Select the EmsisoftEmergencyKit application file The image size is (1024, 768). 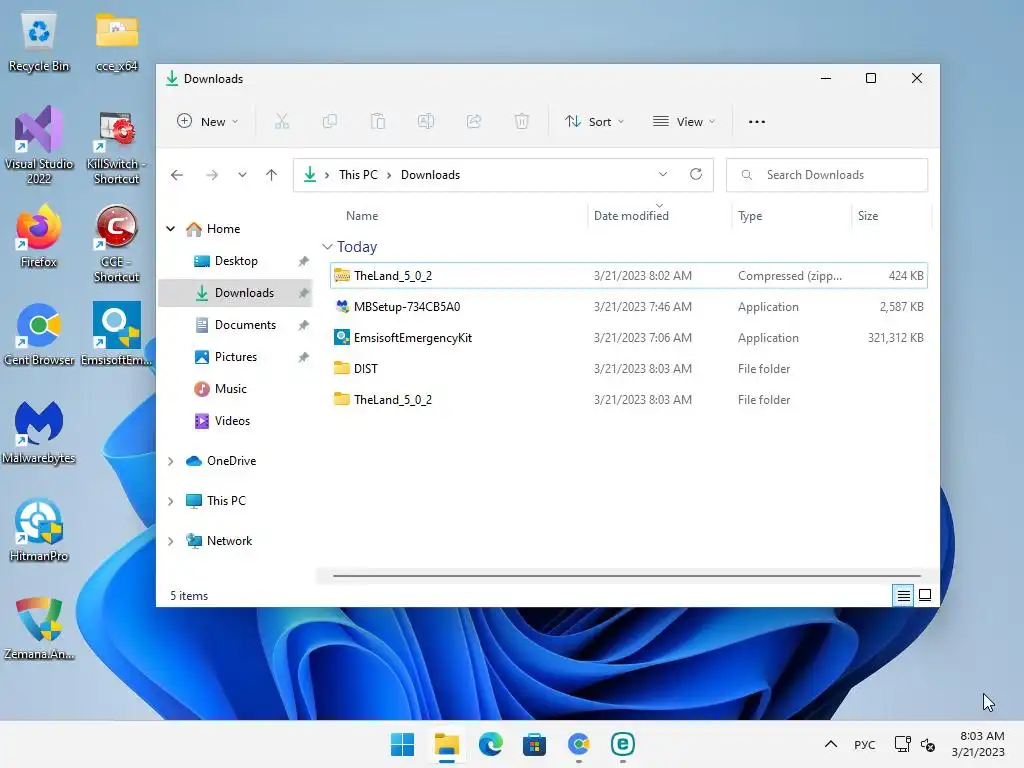(629, 338)
